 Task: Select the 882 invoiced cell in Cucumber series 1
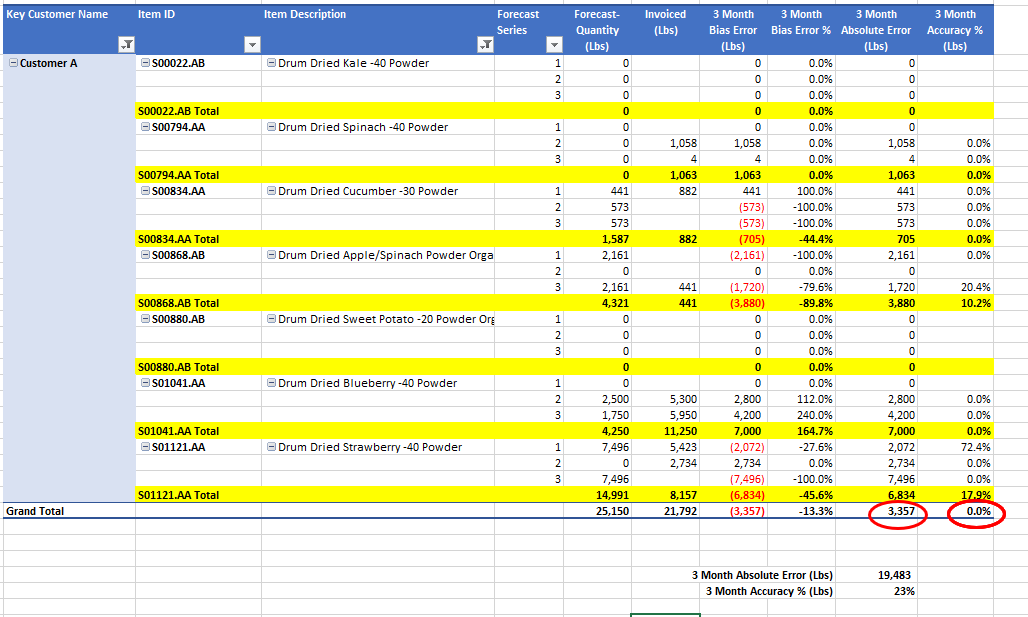pos(687,191)
